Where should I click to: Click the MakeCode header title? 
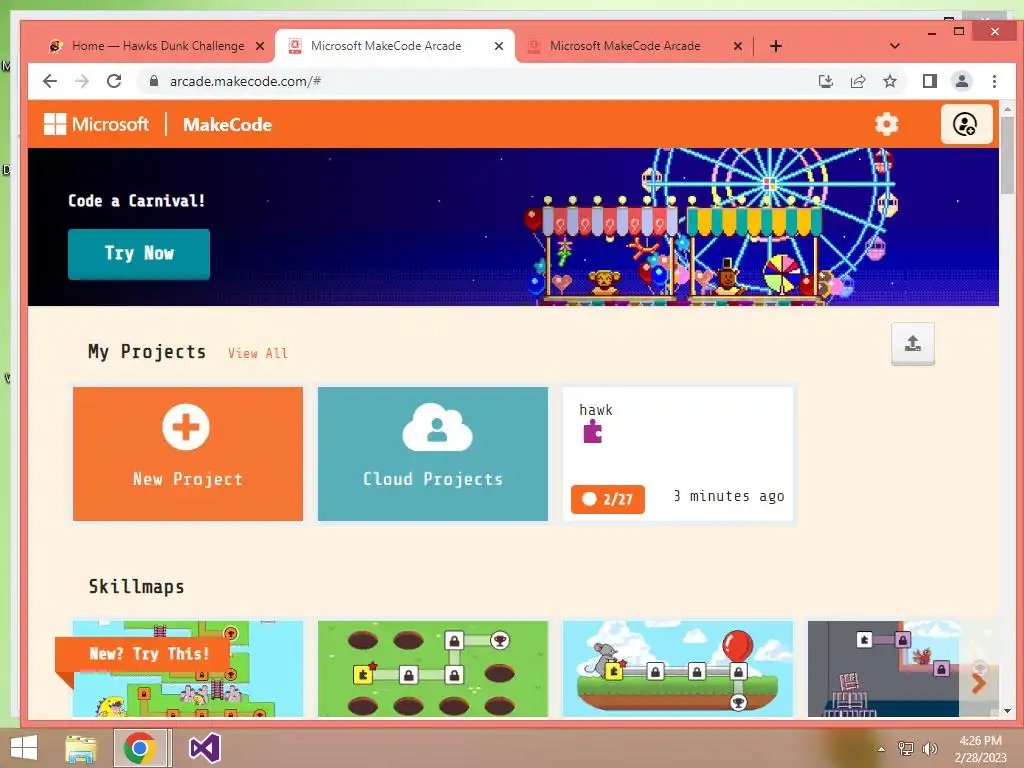click(x=227, y=125)
